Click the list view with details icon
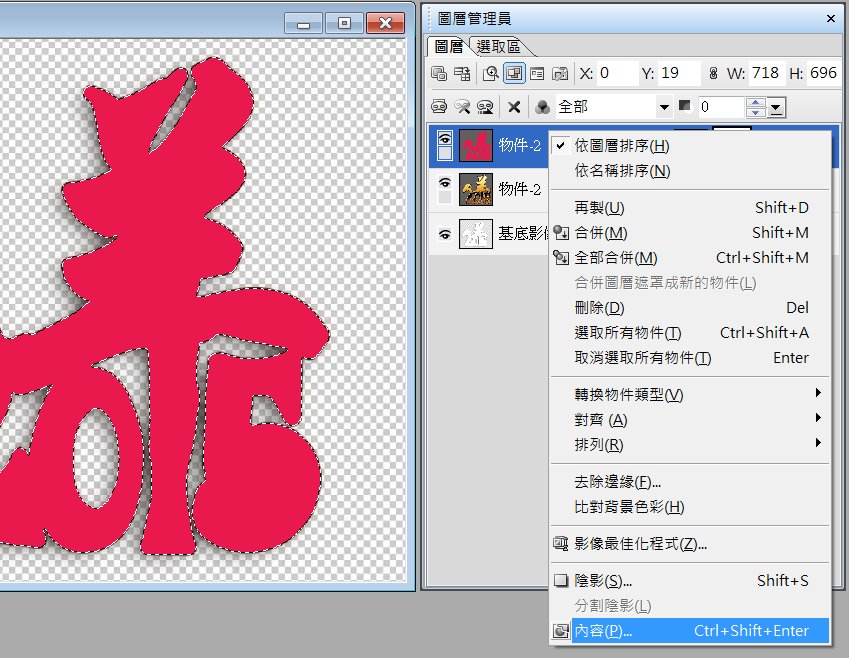Screen dimensions: 849x658 (537, 73)
